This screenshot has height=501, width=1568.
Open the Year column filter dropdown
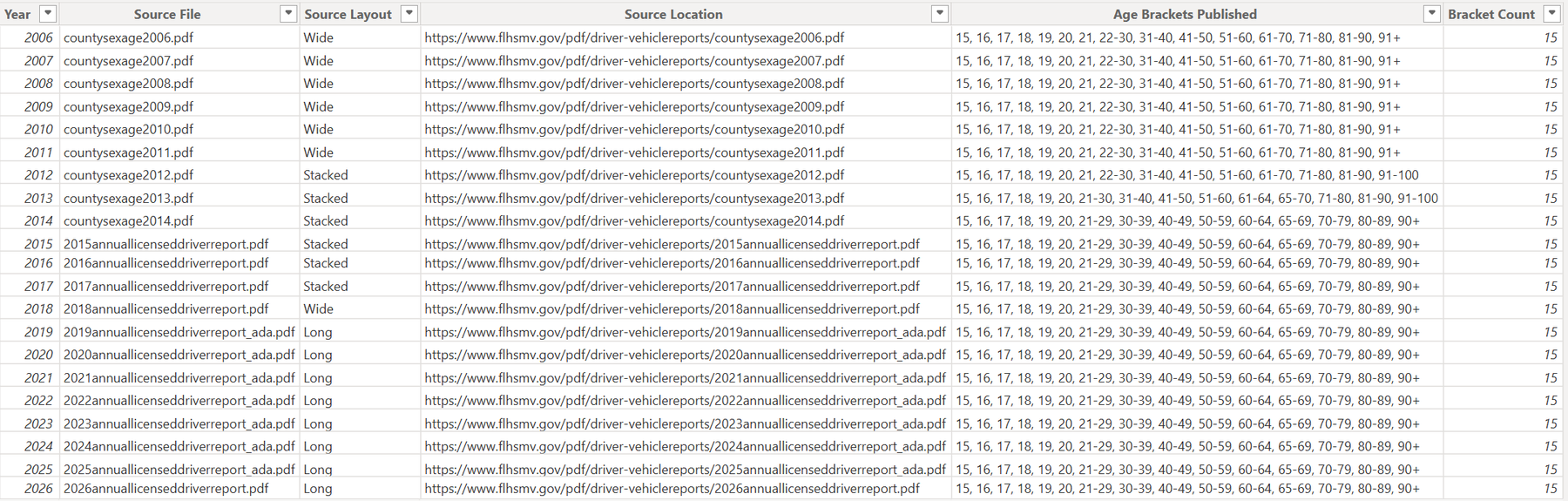(x=49, y=13)
